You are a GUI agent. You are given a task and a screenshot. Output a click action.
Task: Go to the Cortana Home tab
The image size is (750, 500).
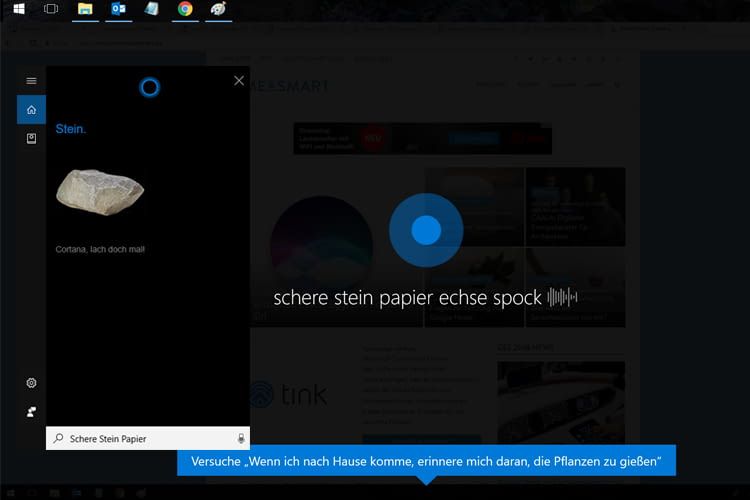(32, 110)
